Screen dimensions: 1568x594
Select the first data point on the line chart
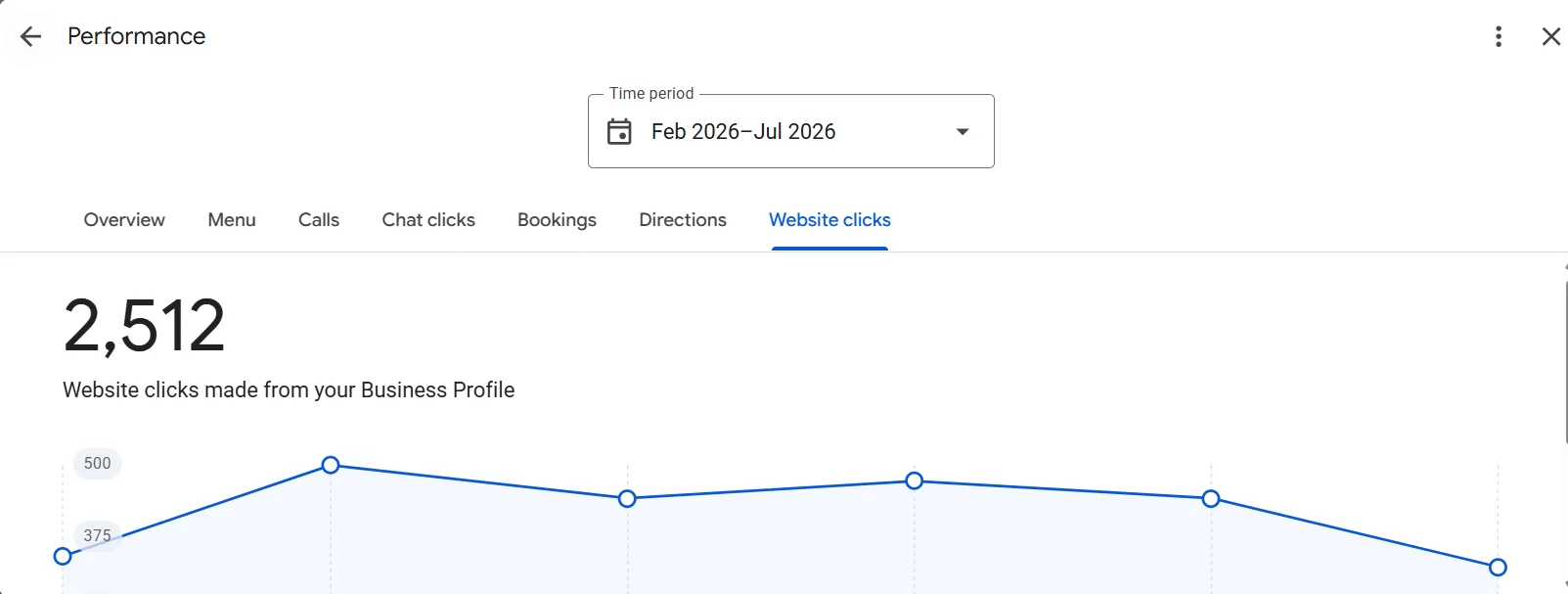(x=63, y=556)
